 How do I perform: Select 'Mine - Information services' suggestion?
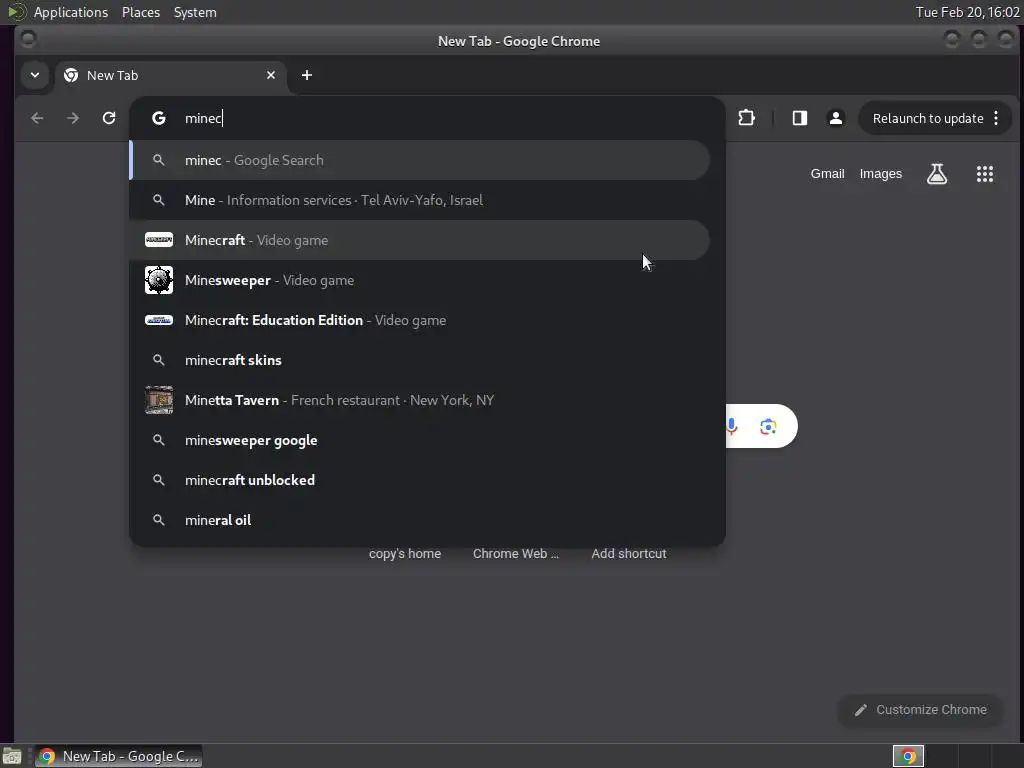(420, 200)
